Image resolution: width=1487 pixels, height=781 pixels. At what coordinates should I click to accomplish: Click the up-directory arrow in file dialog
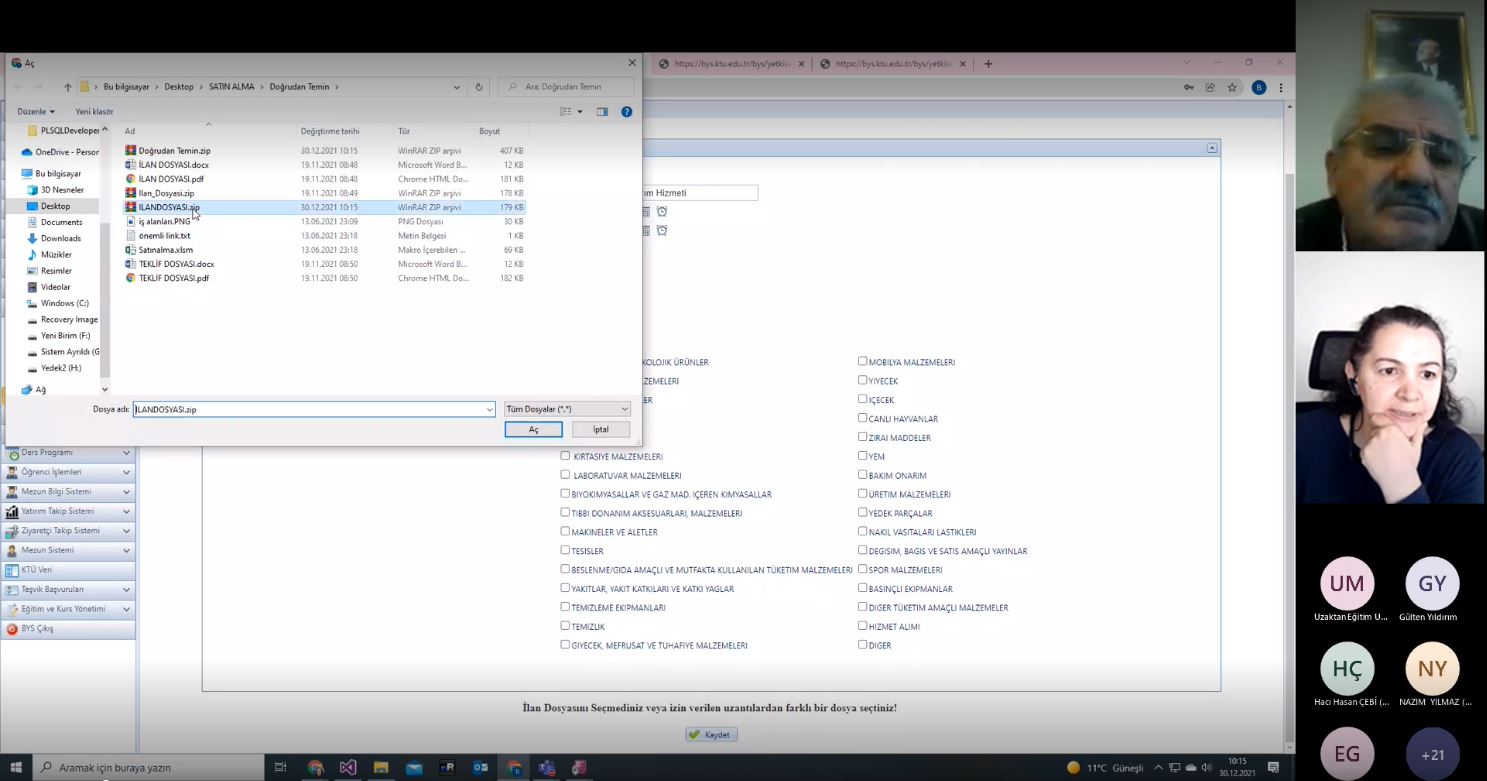tap(68, 87)
